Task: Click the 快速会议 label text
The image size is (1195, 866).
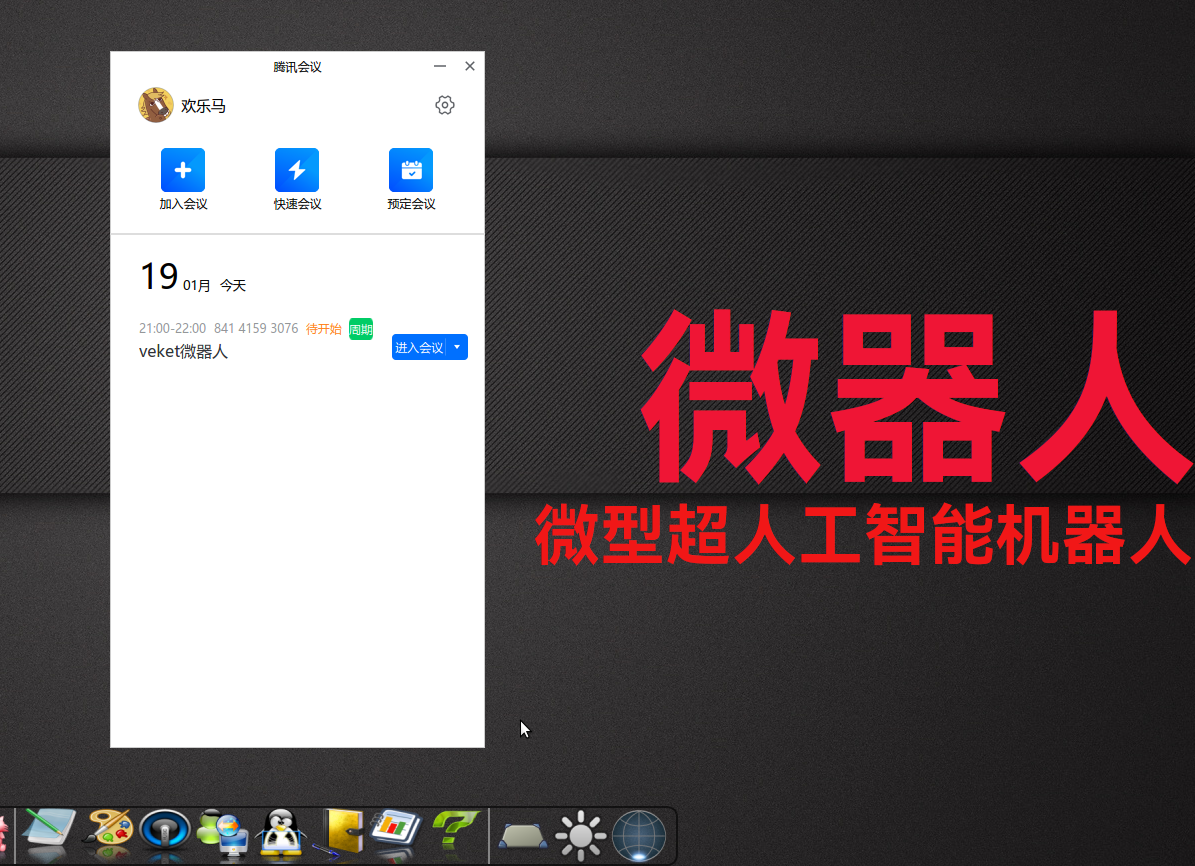Action: [297, 204]
